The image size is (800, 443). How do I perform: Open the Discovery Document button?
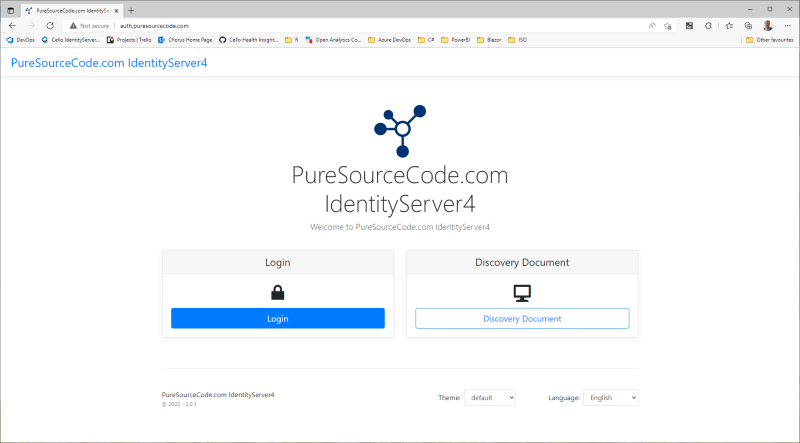point(522,318)
